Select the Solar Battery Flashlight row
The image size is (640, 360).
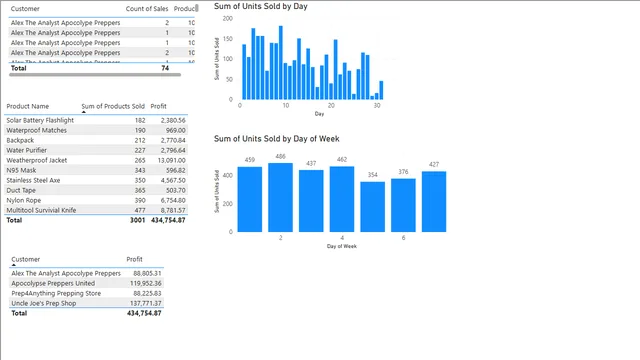(x=96, y=120)
